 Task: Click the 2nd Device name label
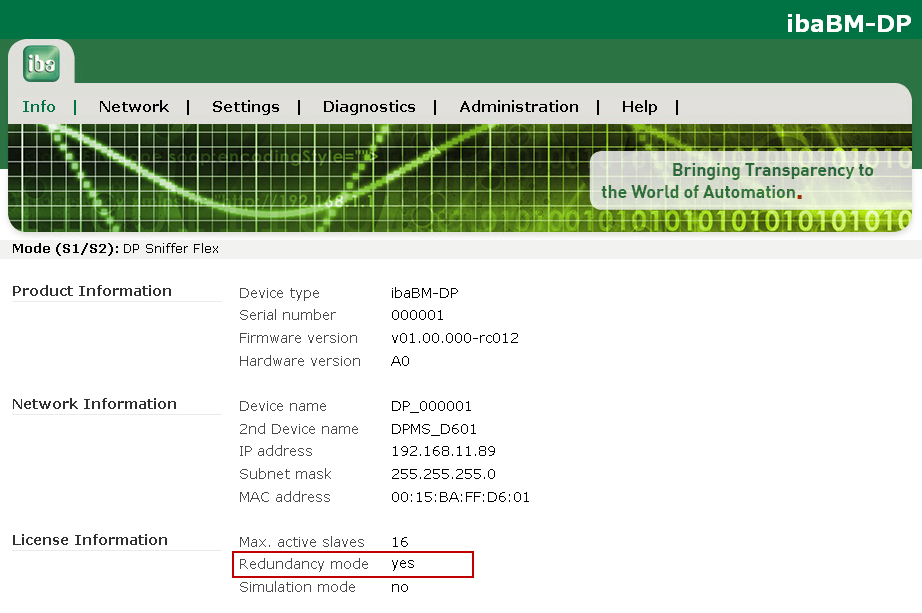(x=299, y=429)
